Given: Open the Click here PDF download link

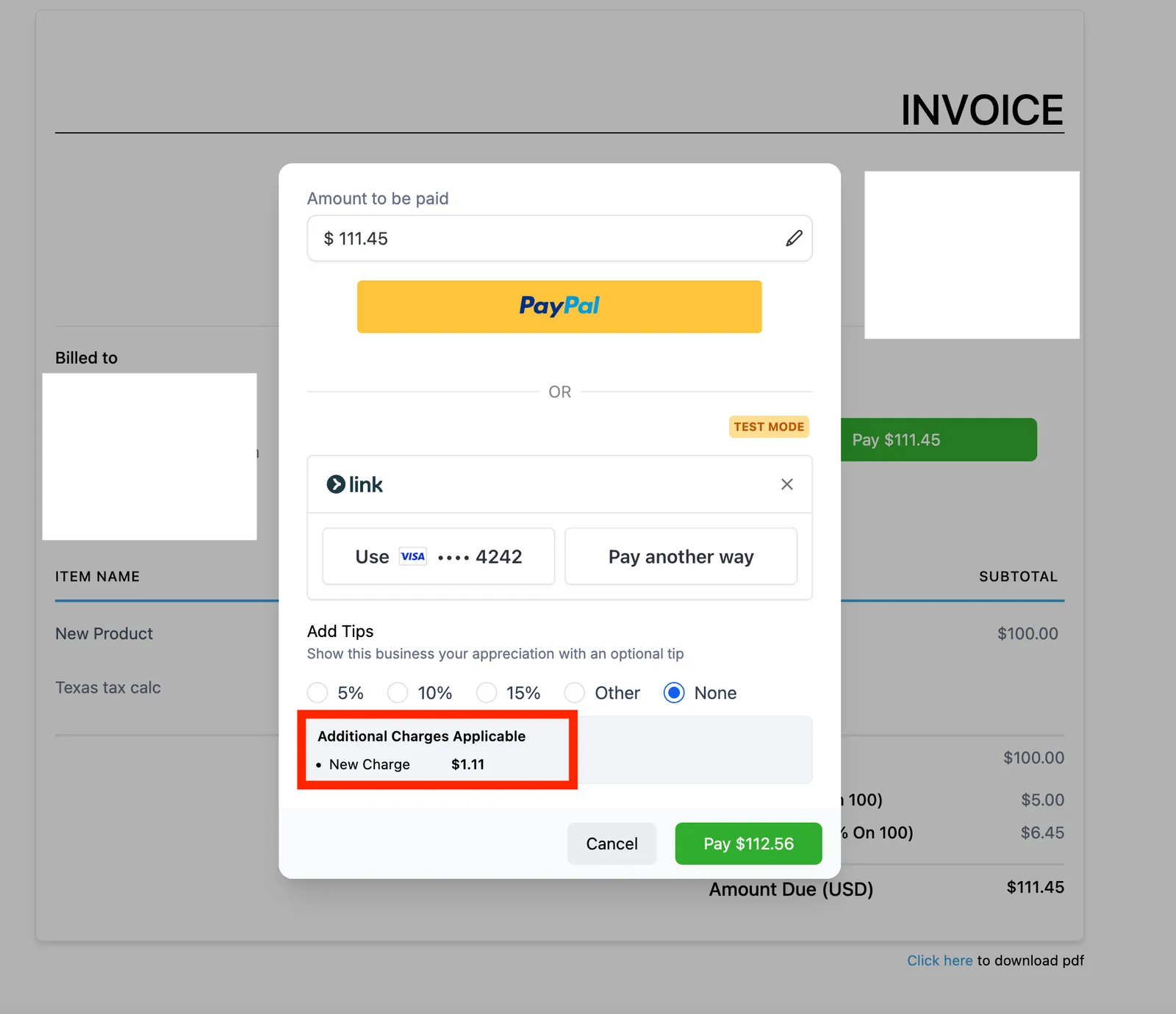Looking at the screenshot, I should [939, 960].
